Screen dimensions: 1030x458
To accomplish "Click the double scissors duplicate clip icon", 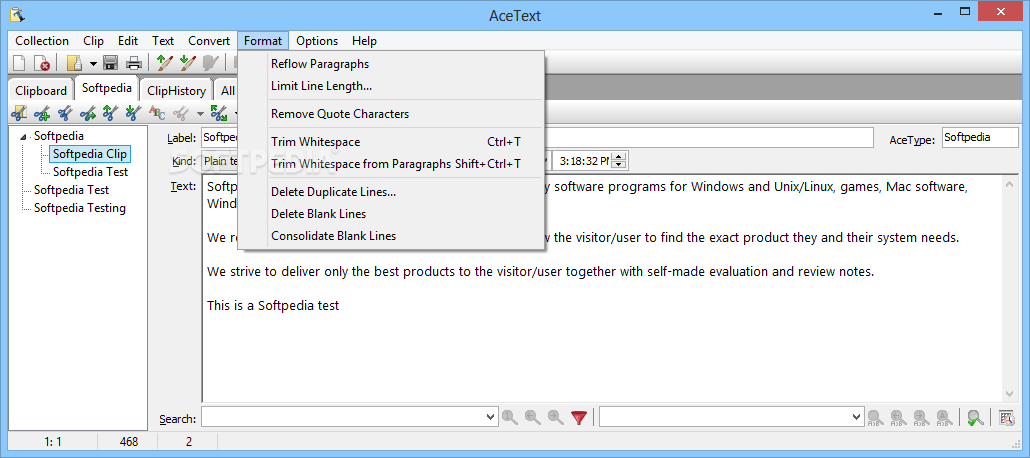I will pyautogui.click(x=64, y=113).
